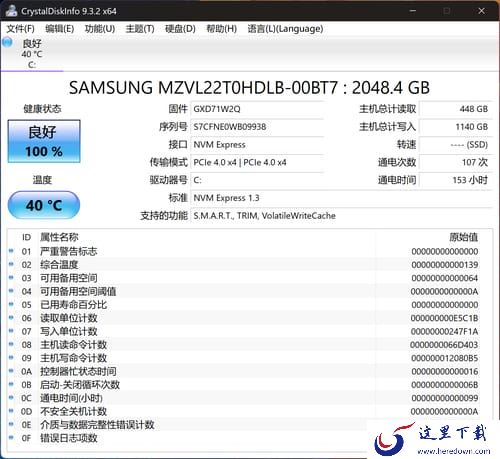Click the disk title SAMSUNG MZVL22T0HDLB-00BT7
Viewport: 500px width, 459px height.
coord(249,88)
